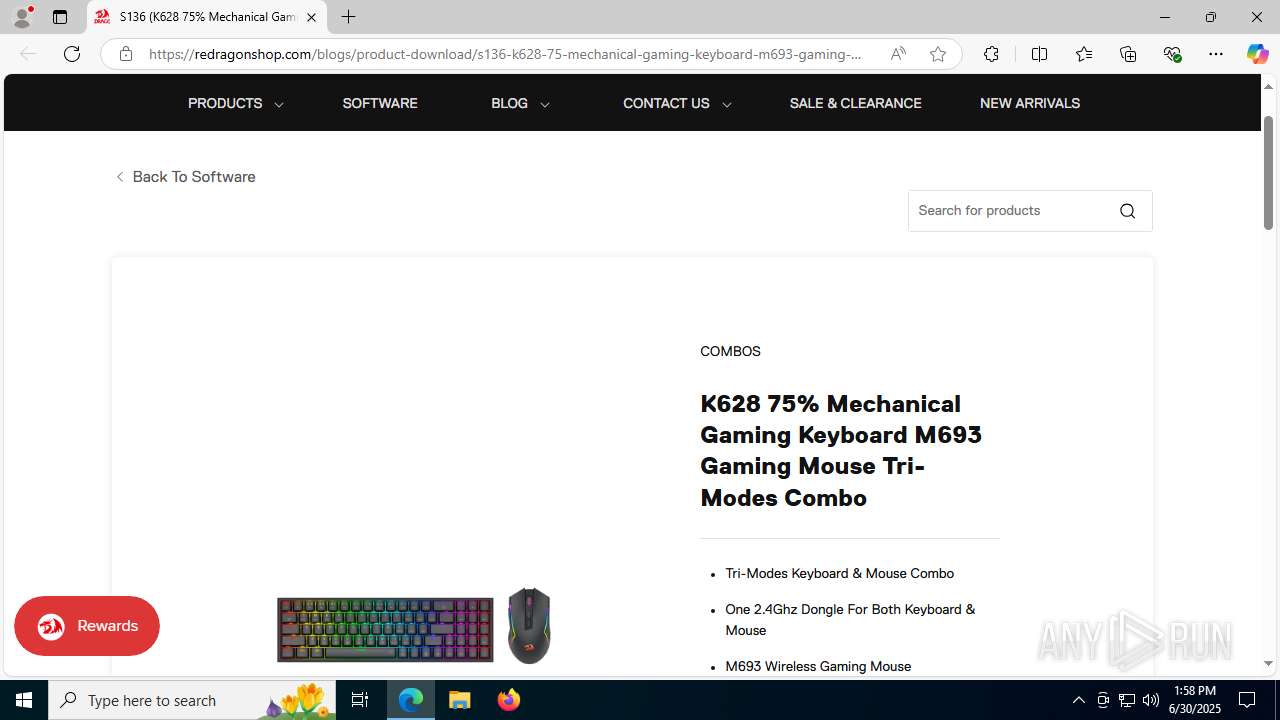The height and width of the screenshot is (720, 1280).
Task: Expand the CONTACT US chevron
Action: click(x=726, y=104)
